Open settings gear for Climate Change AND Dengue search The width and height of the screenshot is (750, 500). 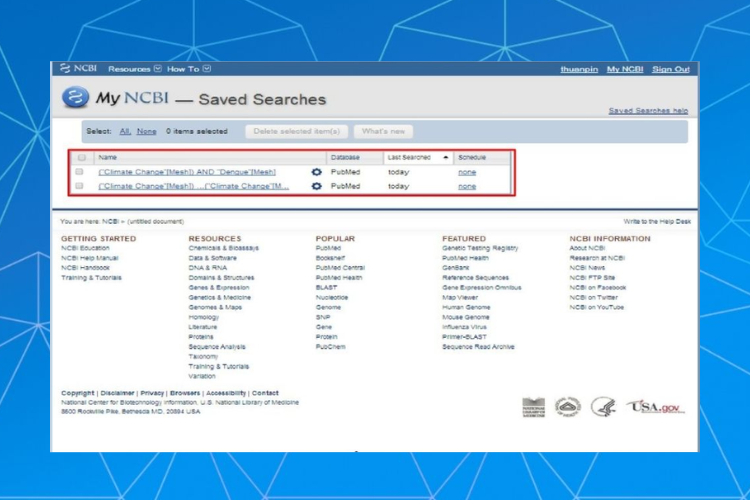[x=316, y=172]
